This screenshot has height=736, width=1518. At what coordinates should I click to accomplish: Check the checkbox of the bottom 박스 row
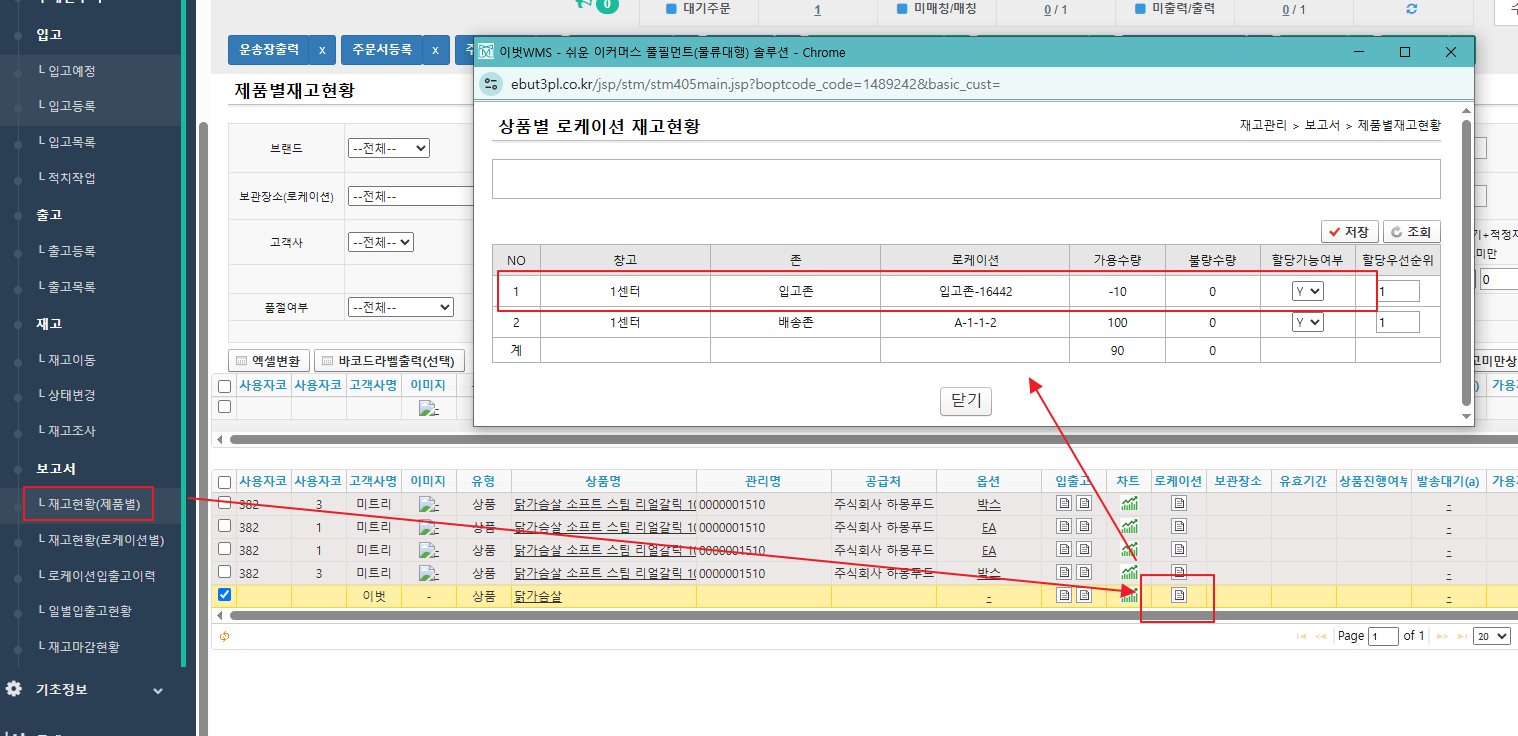(x=225, y=571)
